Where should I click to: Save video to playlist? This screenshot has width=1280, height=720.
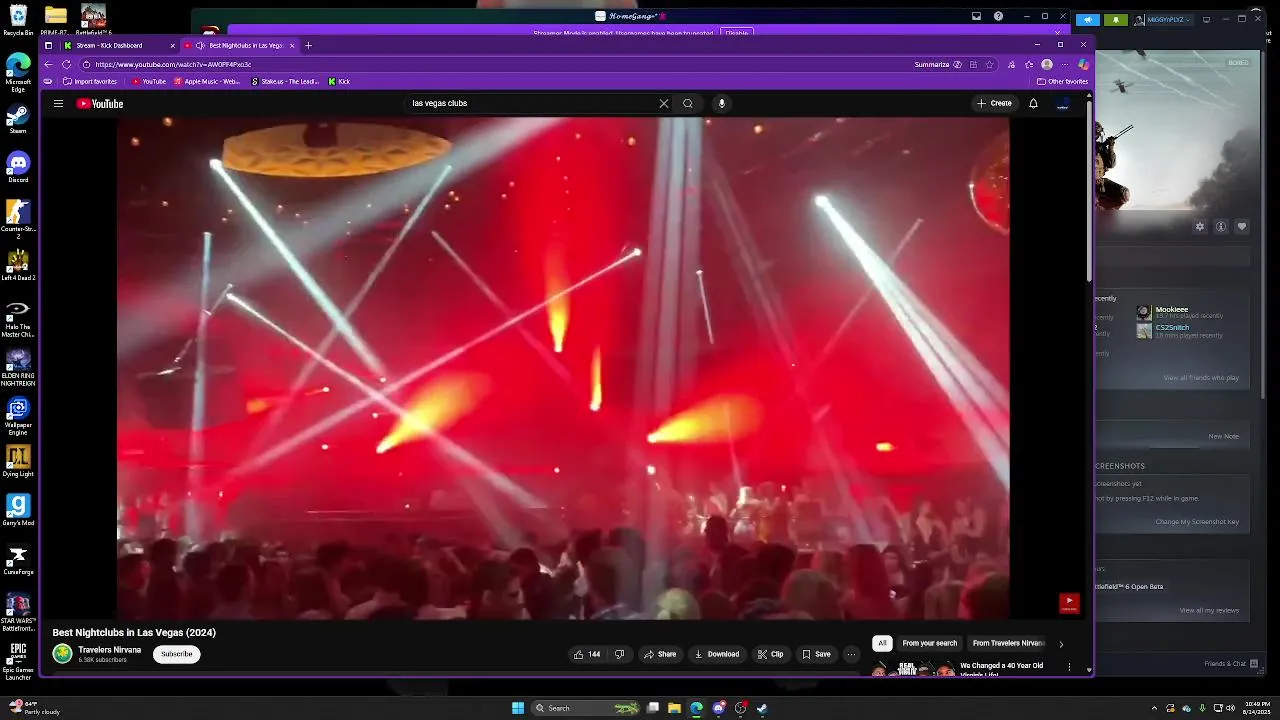816,654
